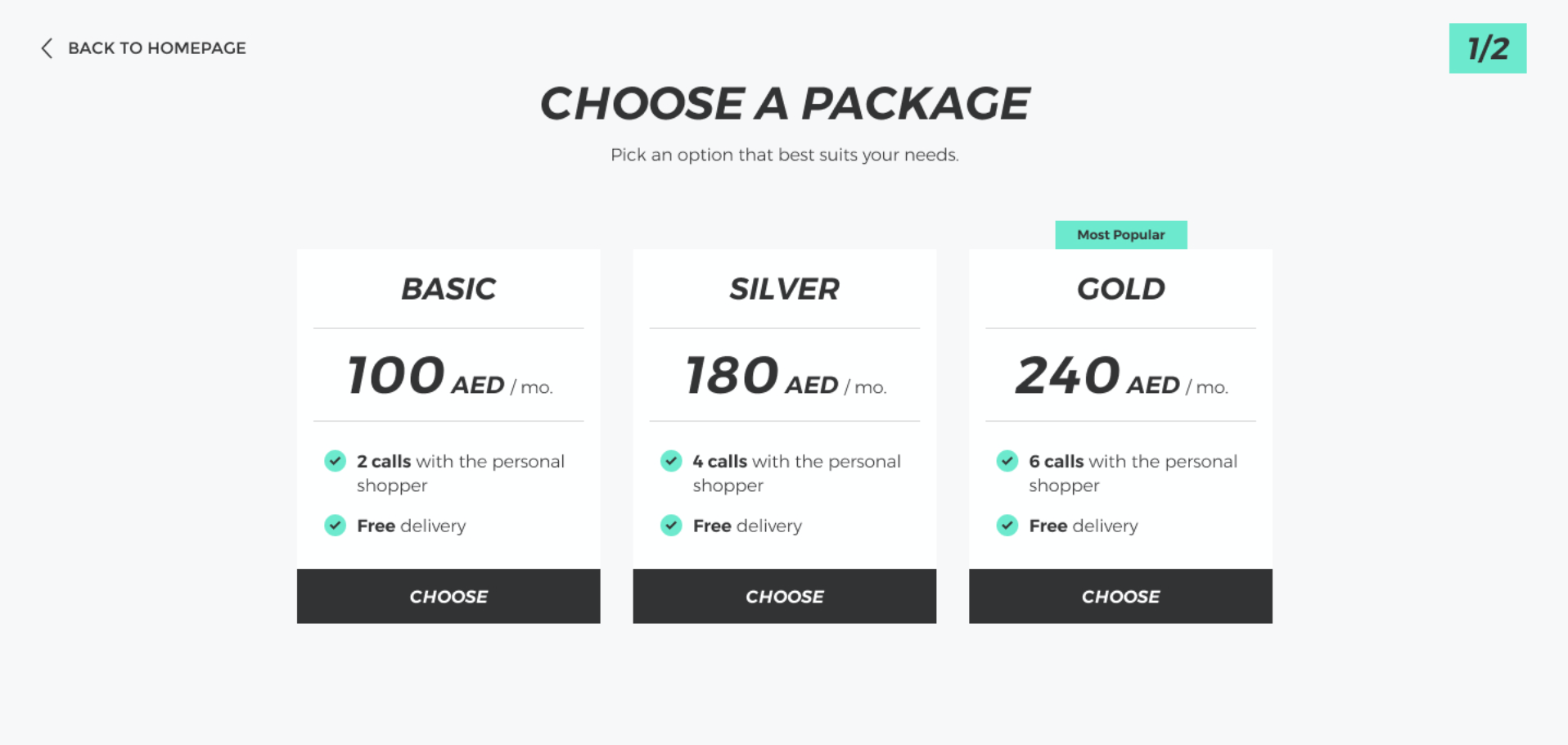
Task: Click the 100 AED price
Action: [x=450, y=376]
